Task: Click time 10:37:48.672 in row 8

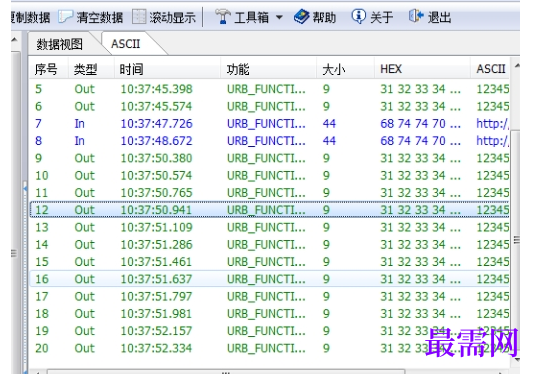Action: pos(156,141)
